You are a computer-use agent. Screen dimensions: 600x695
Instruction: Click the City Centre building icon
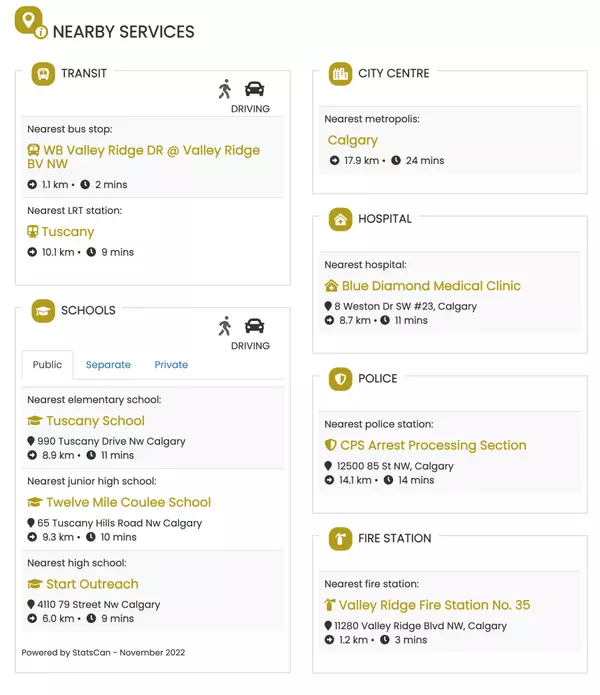tap(340, 74)
